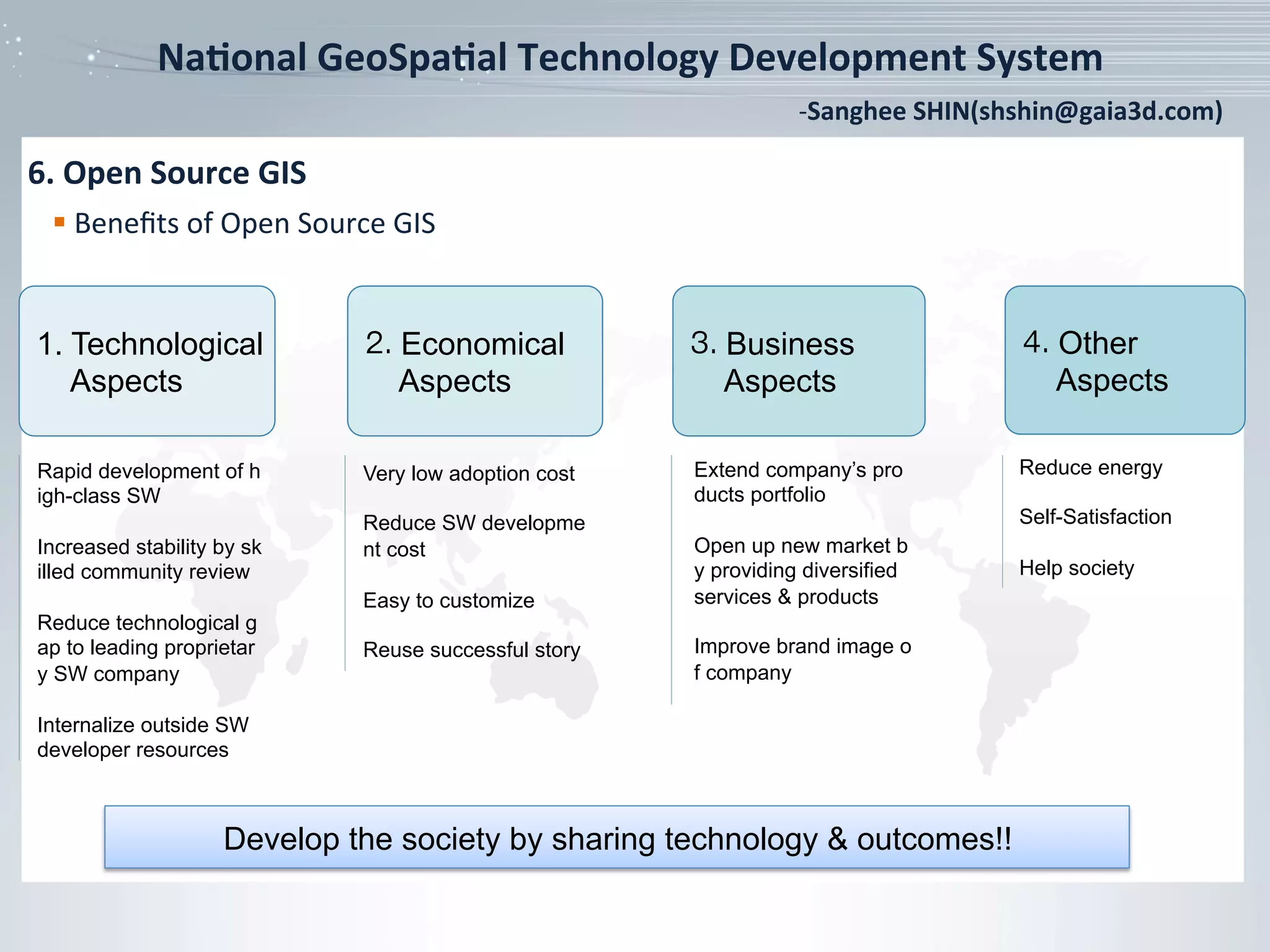Select 'Easy to customize' text
This screenshot has height=952, width=1270.
point(448,601)
